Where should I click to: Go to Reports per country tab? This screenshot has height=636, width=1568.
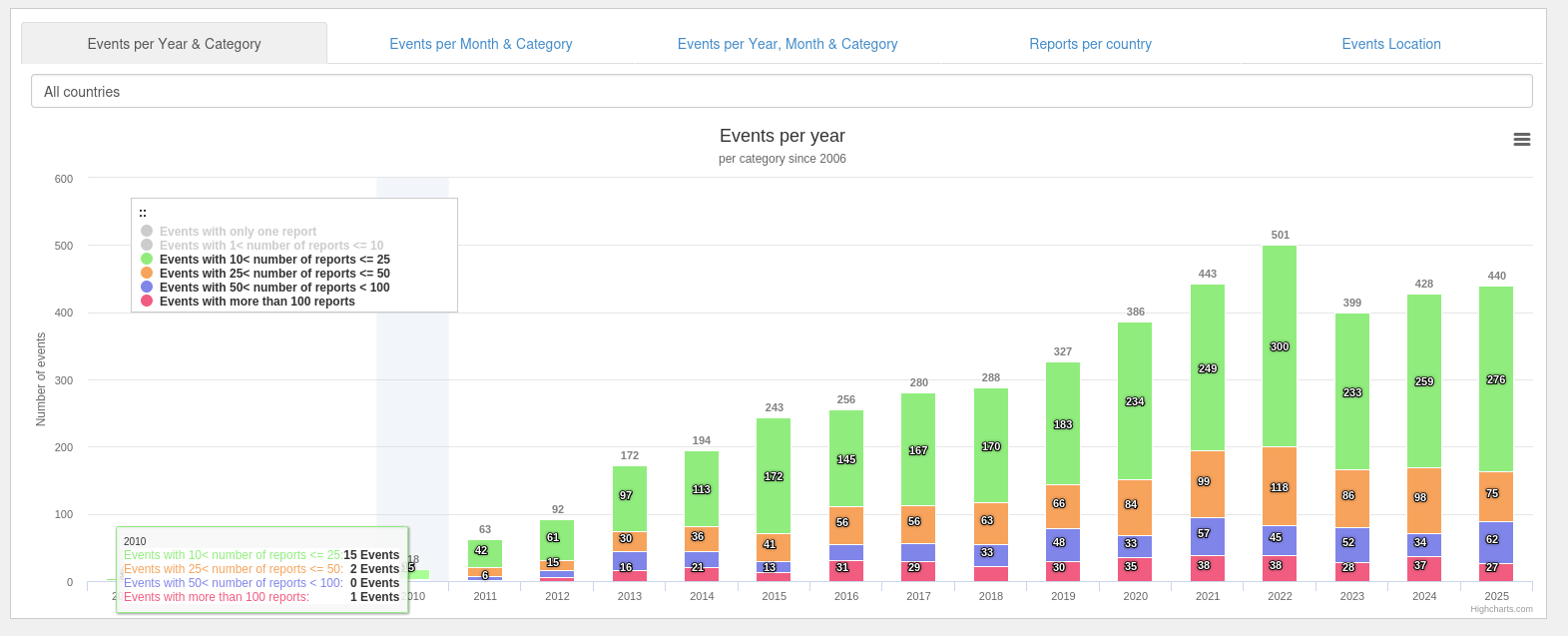(1090, 44)
